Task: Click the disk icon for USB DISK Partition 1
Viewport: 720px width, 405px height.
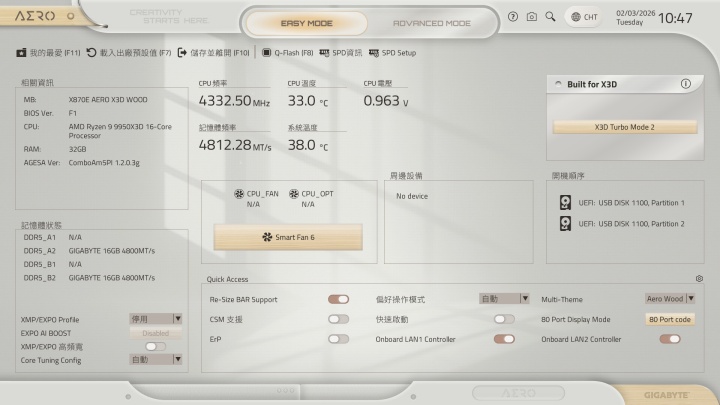Action: 565,202
